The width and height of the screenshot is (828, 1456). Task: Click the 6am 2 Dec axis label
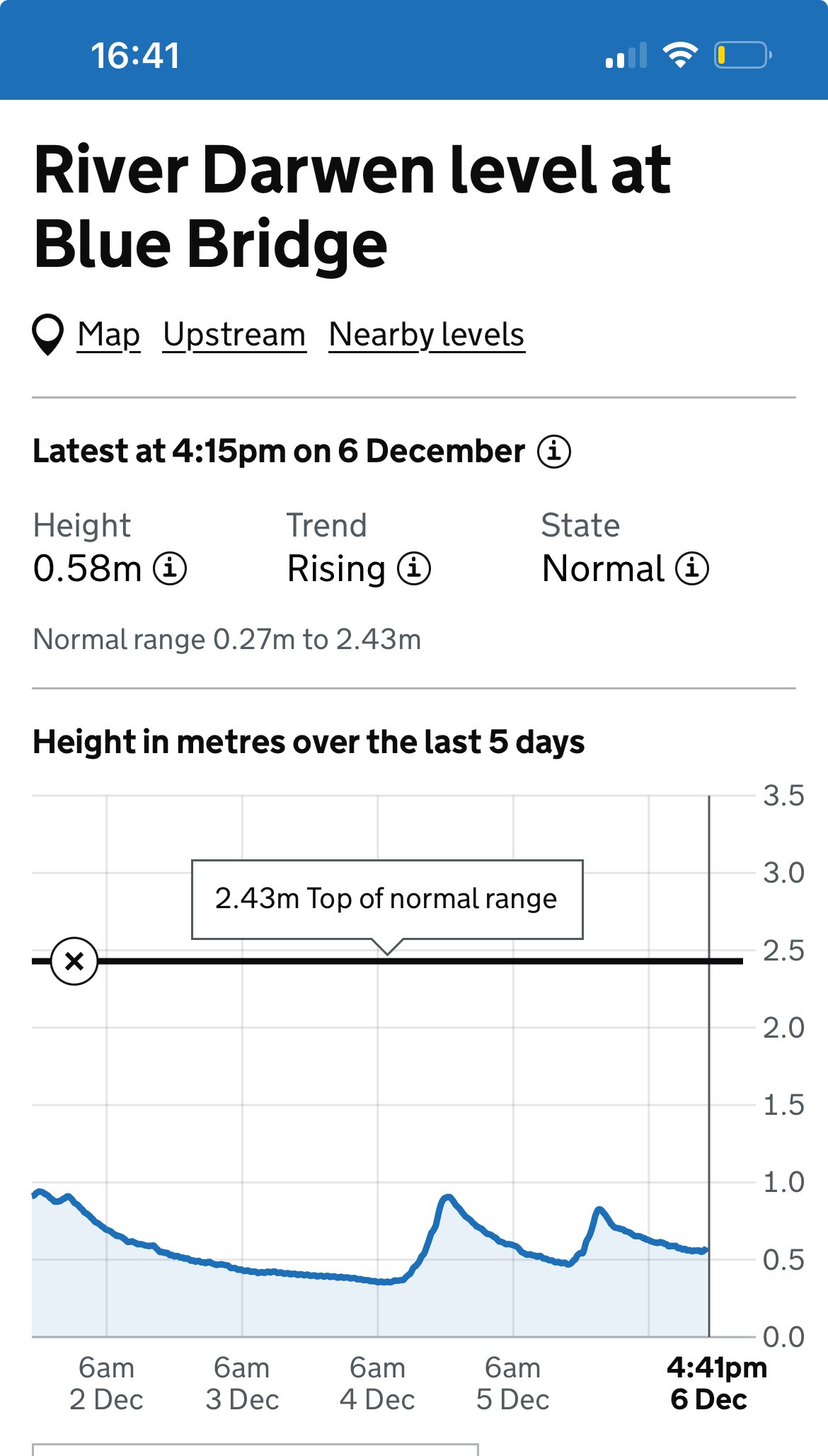click(x=106, y=1383)
